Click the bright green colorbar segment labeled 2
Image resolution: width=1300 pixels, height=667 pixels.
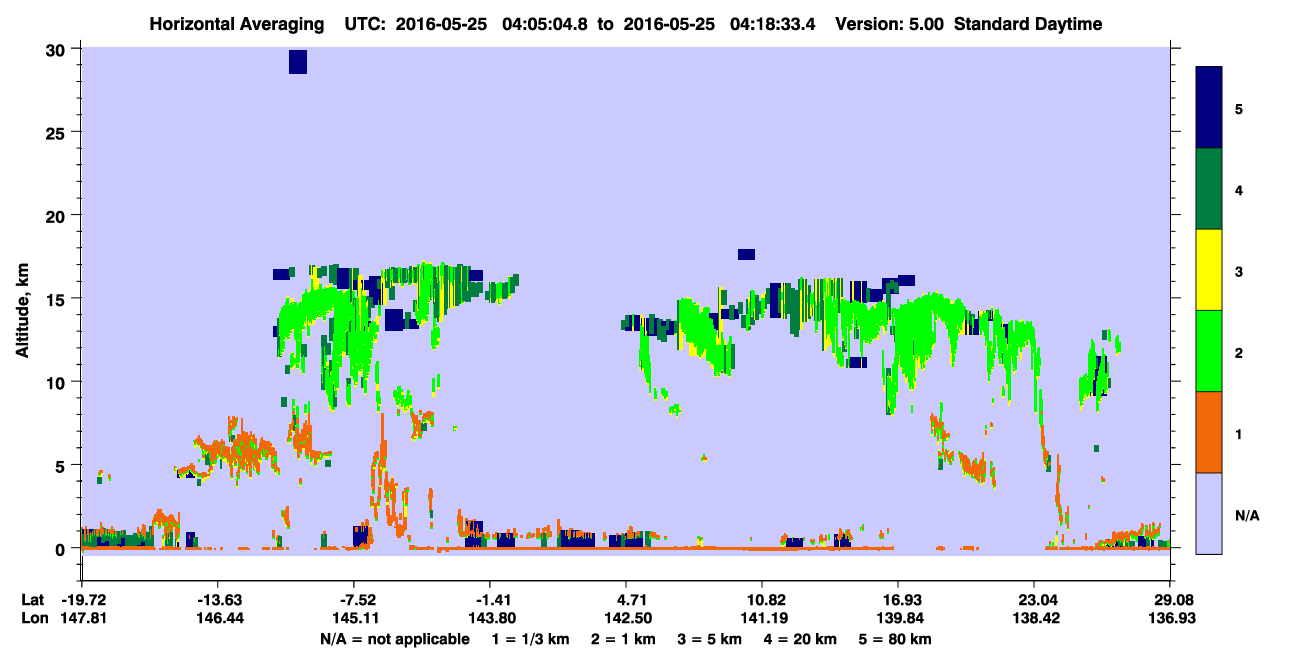click(1209, 351)
